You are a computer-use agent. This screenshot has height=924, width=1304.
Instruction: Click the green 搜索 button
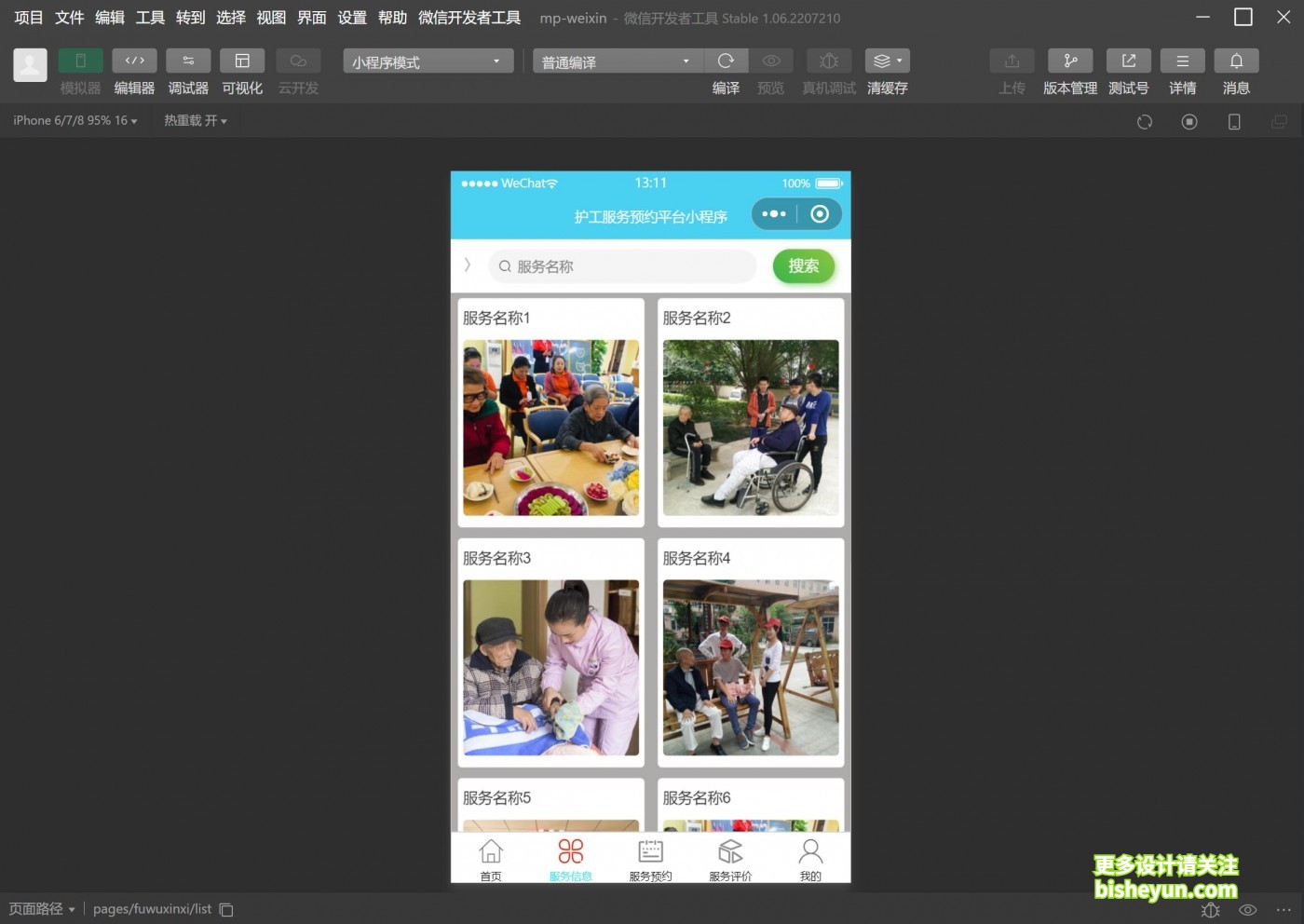click(804, 266)
